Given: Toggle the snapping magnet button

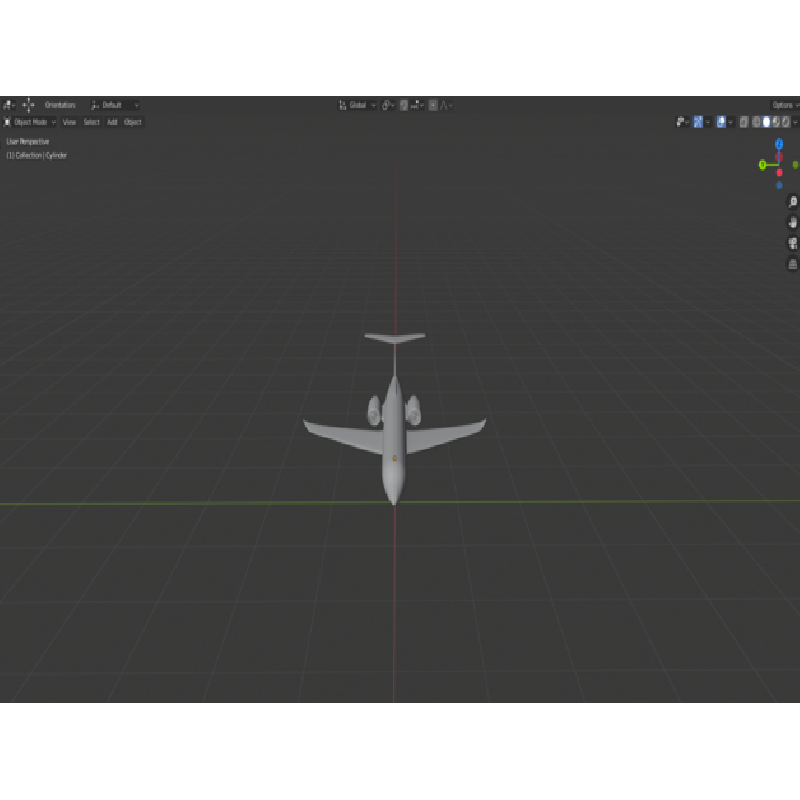Looking at the screenshot, I should [x=404, y=105].
